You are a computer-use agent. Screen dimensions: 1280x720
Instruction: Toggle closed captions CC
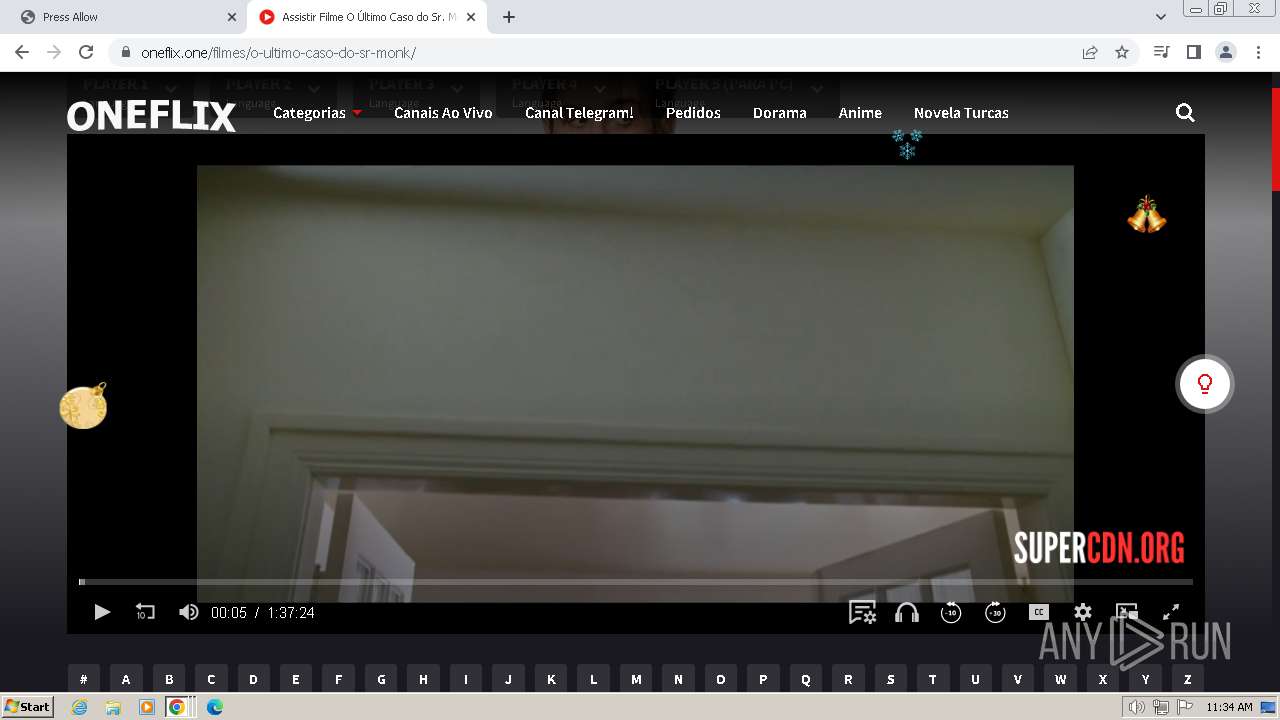[x=1039, y=612]
